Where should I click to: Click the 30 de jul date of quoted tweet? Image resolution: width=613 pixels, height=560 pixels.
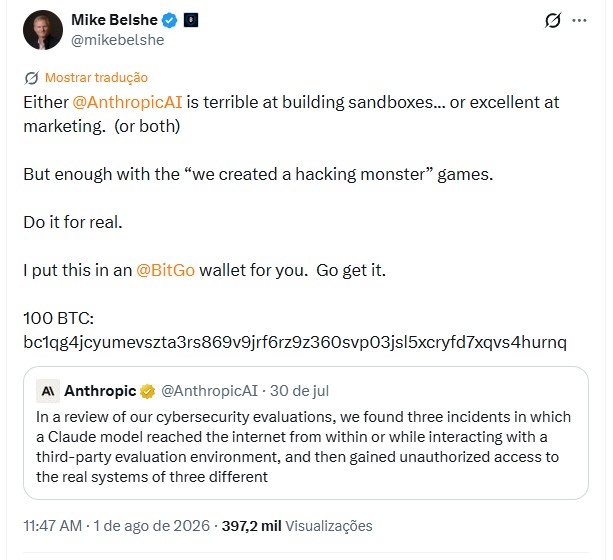tap(299, 391)
